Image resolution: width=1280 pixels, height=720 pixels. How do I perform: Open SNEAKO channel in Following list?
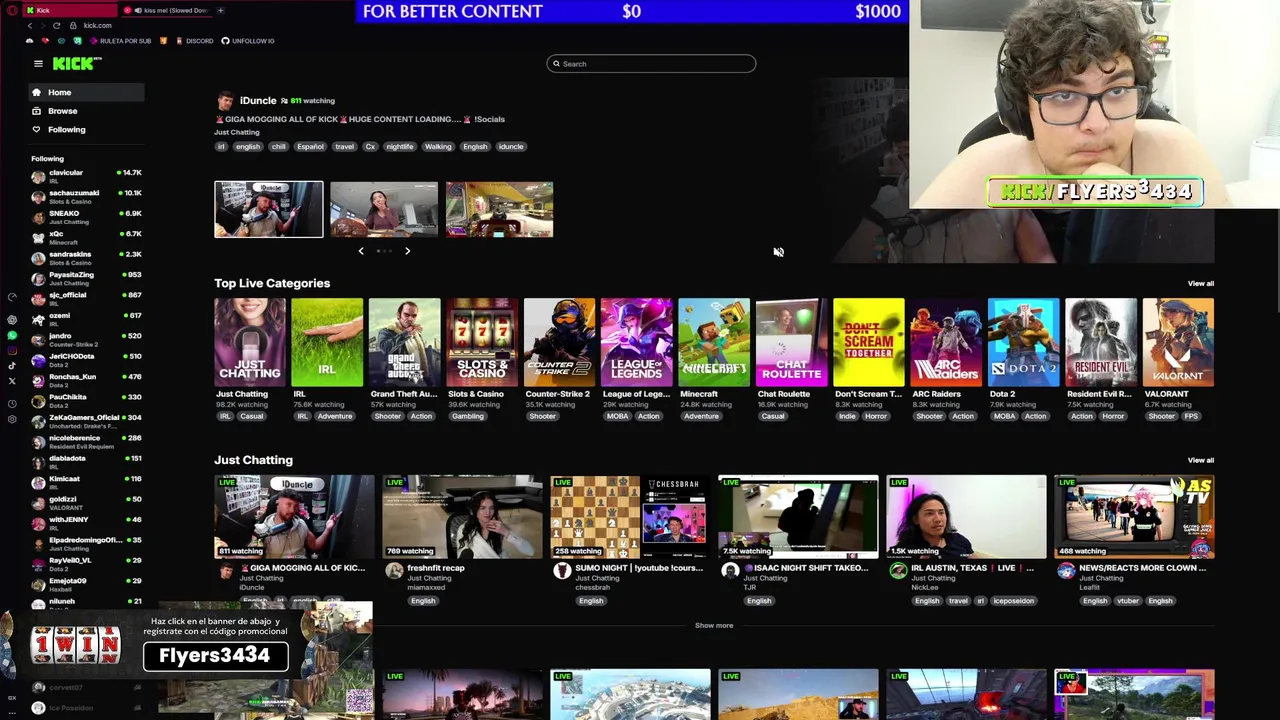[x=86, y=217]
